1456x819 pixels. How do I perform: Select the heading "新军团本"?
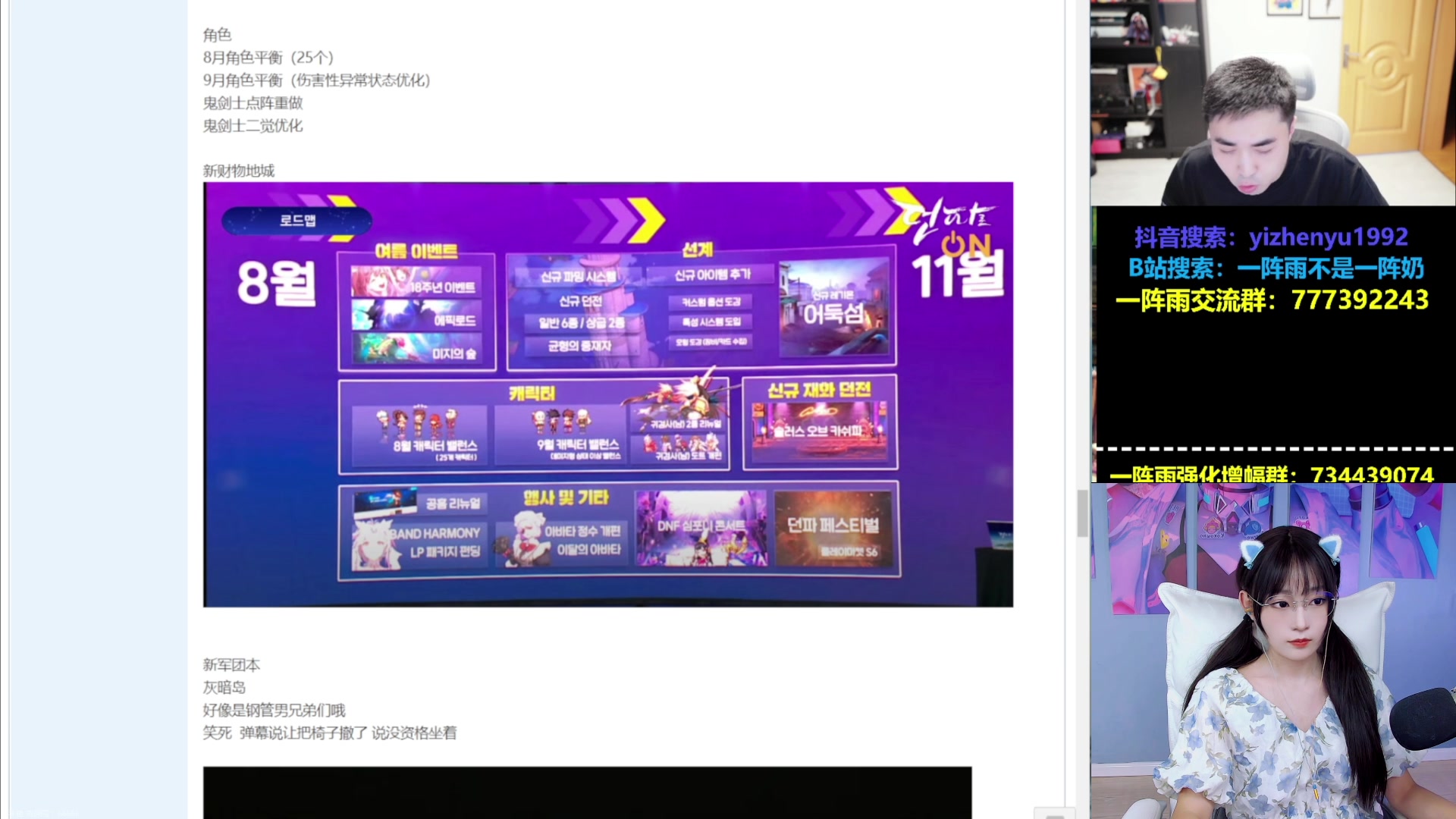231,665
